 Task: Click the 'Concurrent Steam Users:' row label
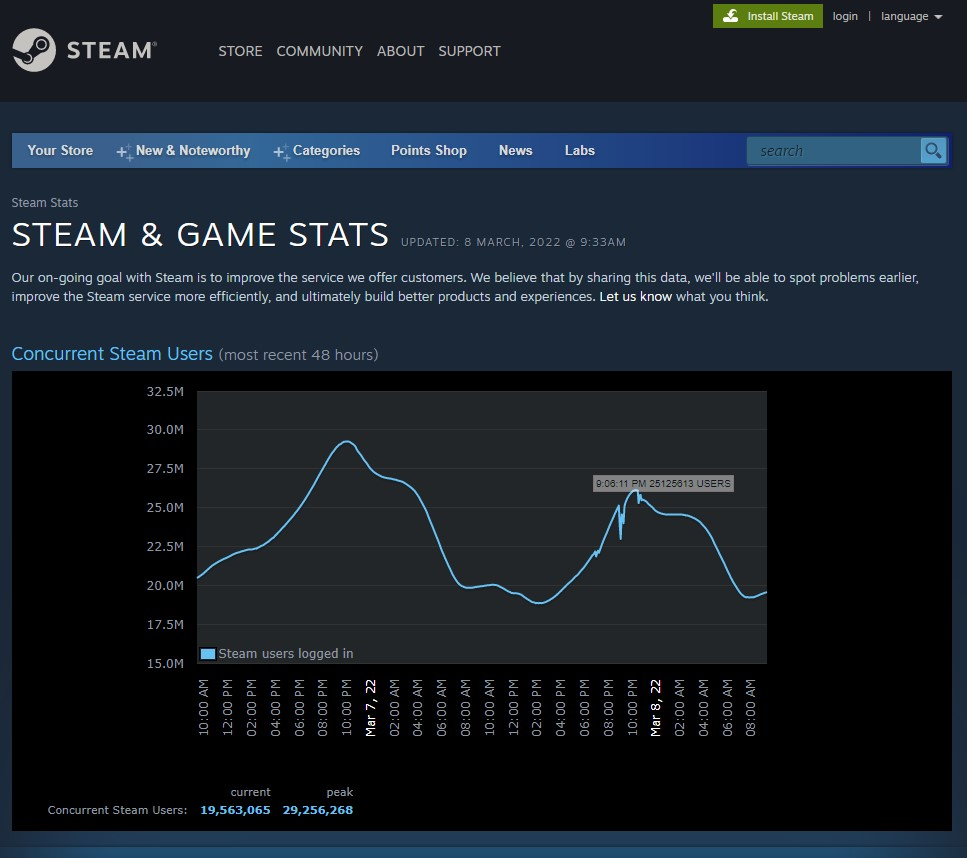[117, 811]
